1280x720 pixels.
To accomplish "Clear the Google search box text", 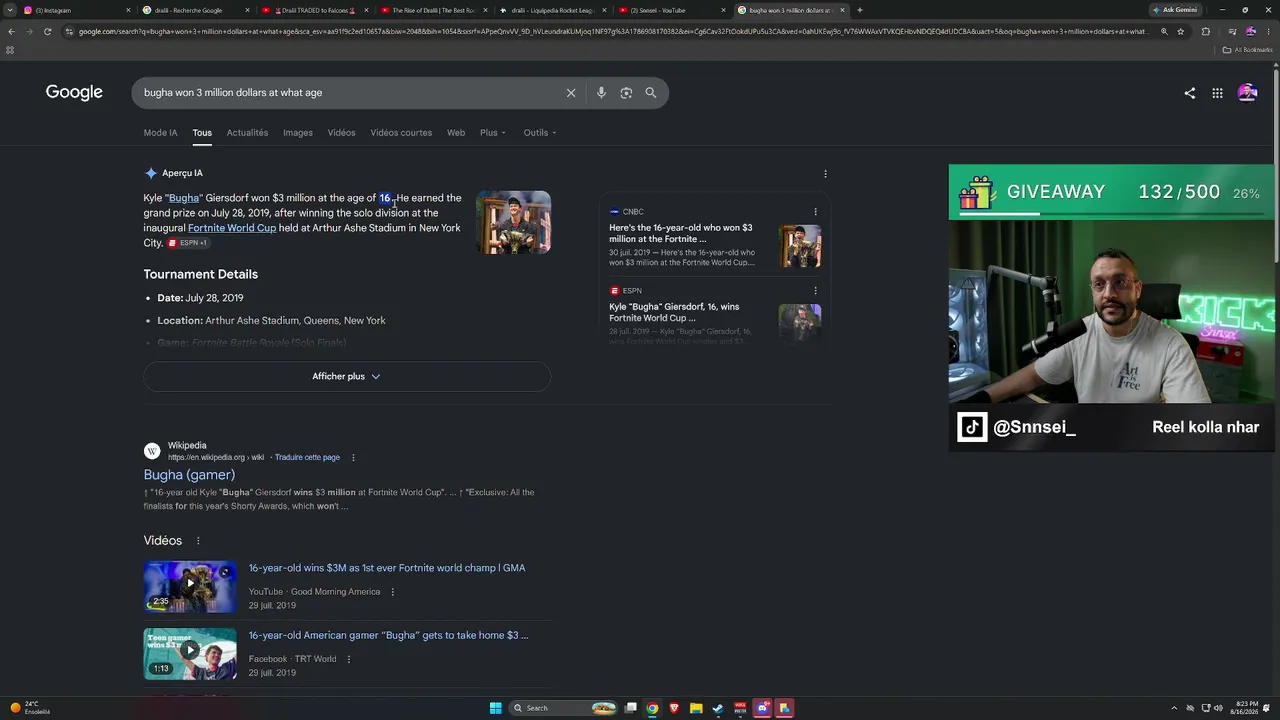I will [571, 93].
